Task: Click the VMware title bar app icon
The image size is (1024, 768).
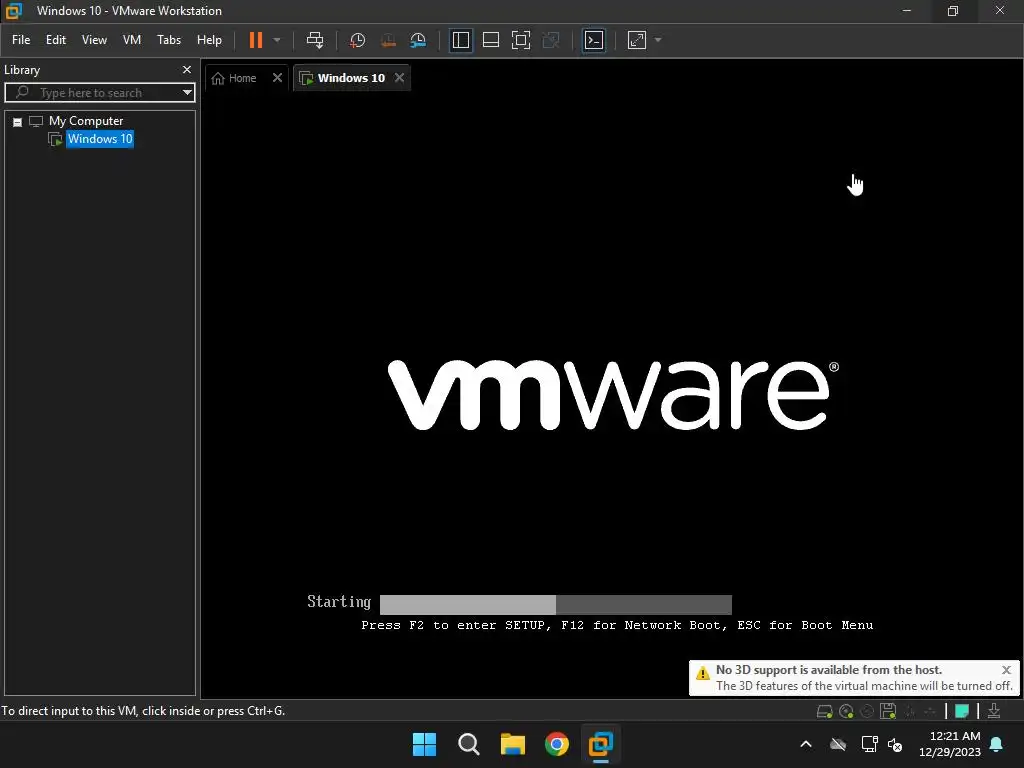Action: click(x=14, y=10)
